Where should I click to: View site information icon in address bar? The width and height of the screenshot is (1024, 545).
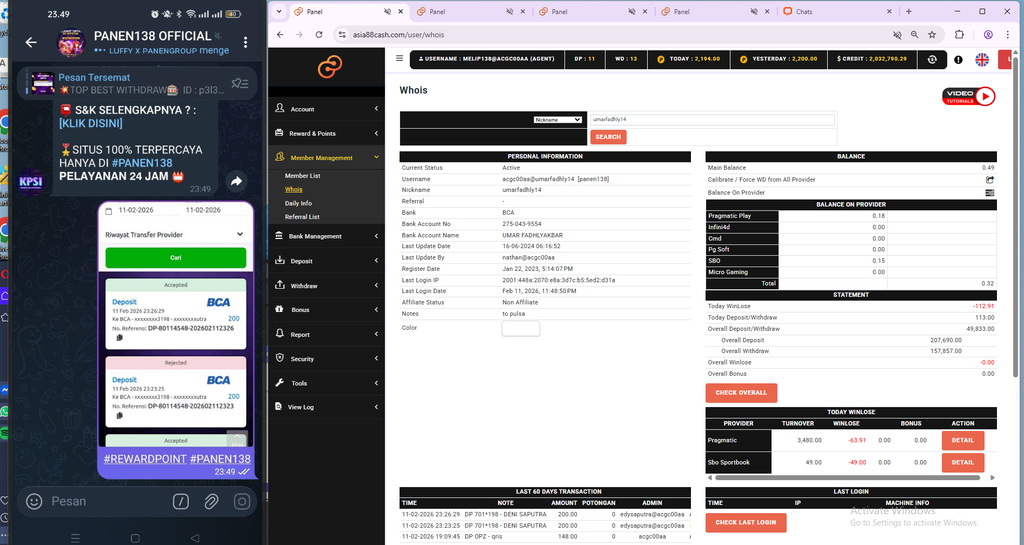[342, 35]
